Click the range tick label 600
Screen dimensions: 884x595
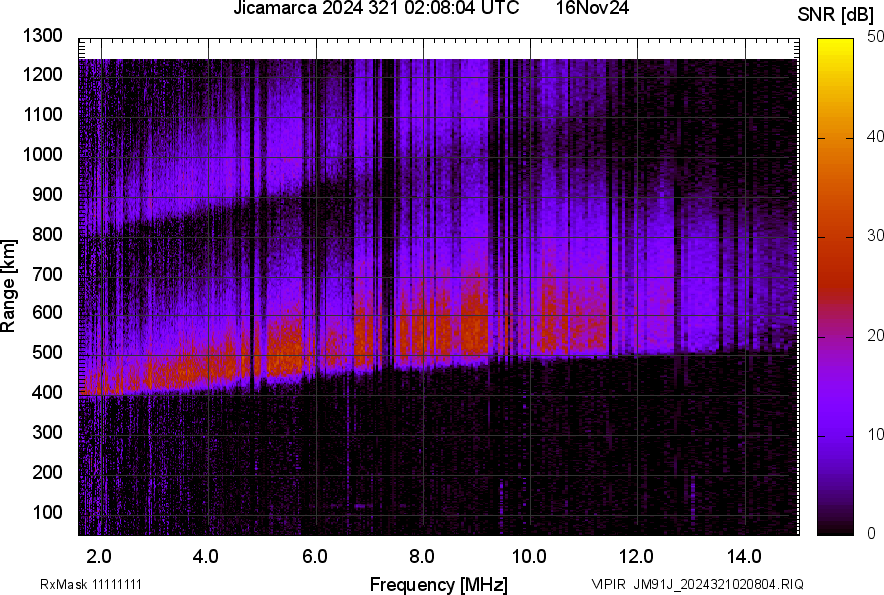(x=47, y=312)
